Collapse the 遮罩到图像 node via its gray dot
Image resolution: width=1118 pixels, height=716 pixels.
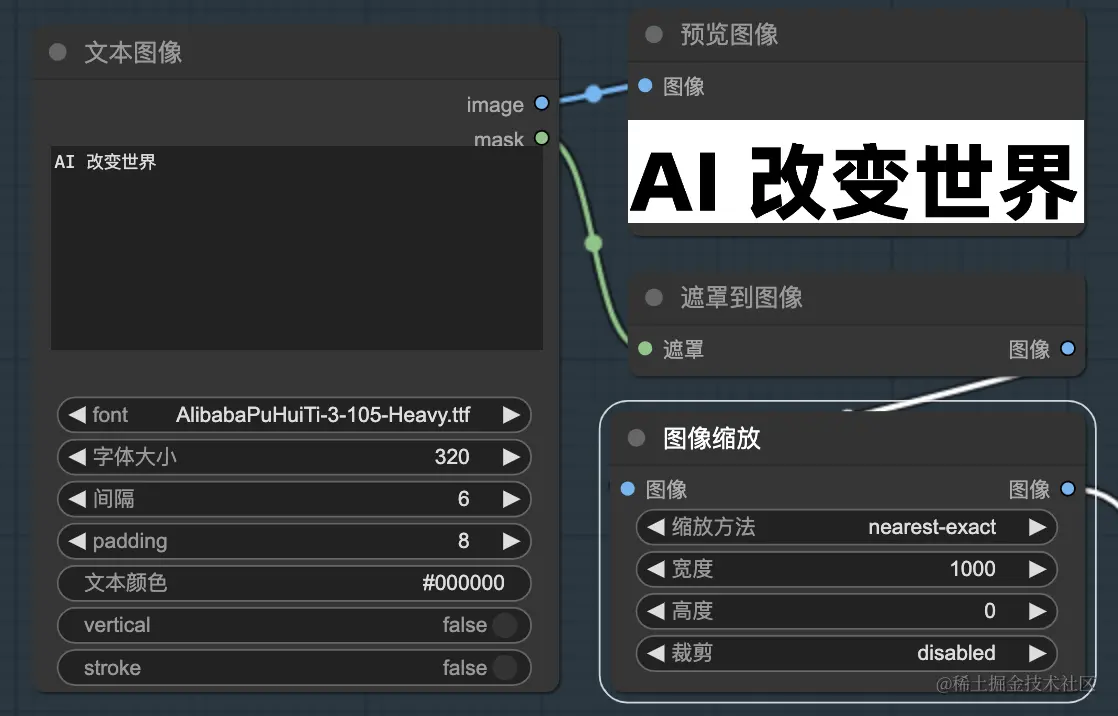coord(654,297)
